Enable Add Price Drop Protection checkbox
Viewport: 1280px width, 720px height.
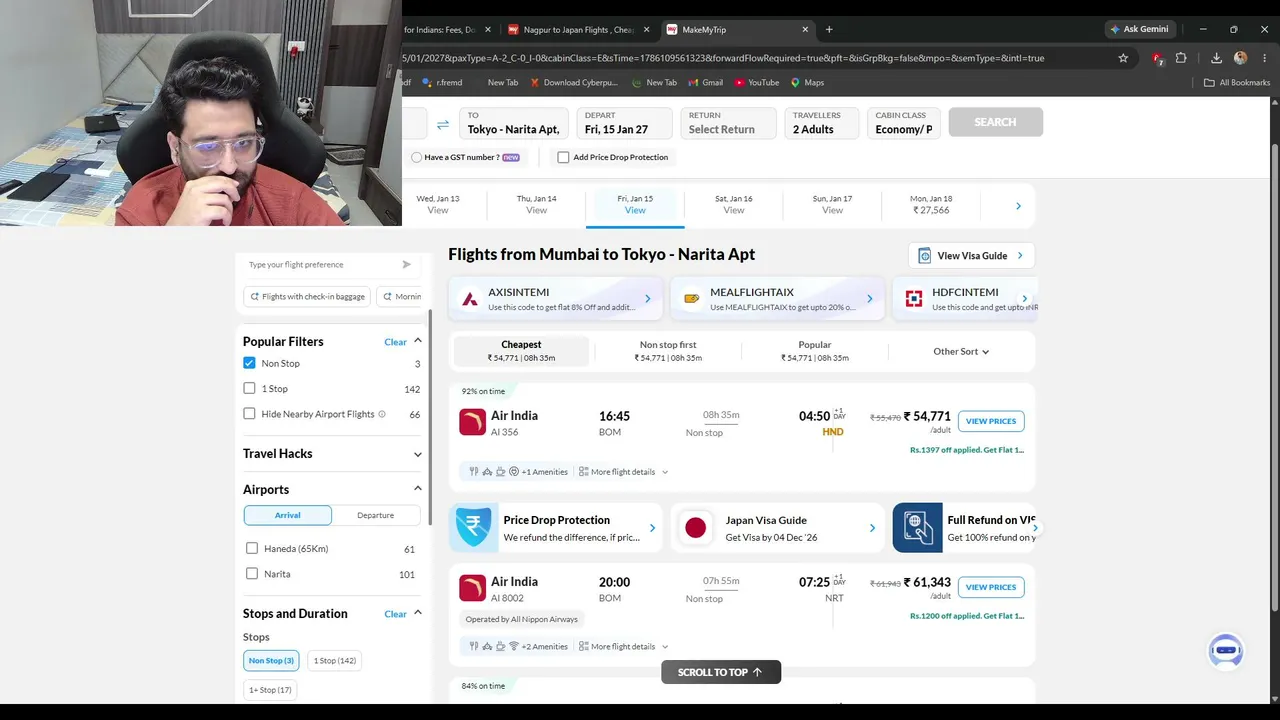pos(563,157)
